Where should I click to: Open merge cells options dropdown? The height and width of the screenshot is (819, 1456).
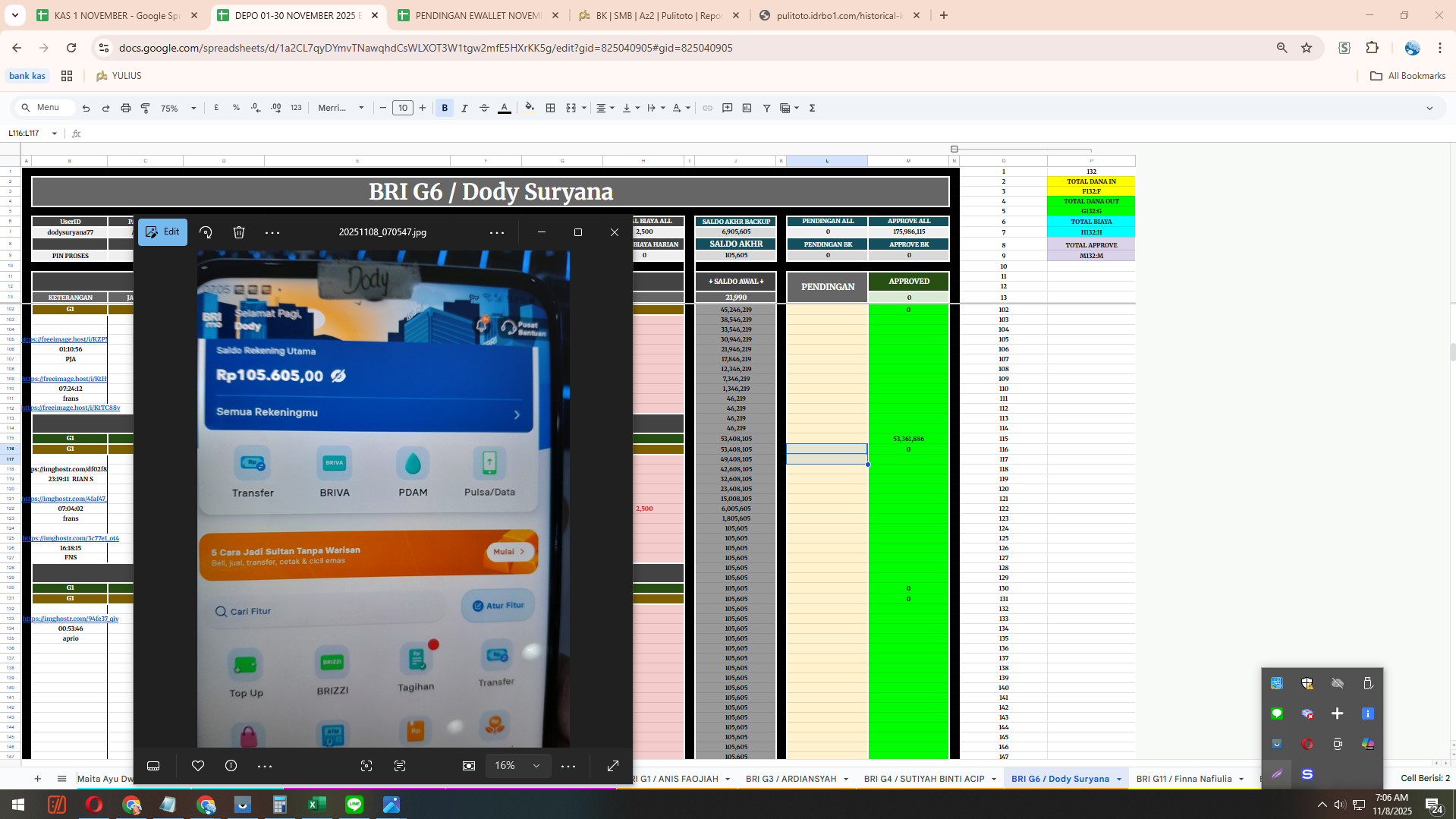(x=584, y=108)
